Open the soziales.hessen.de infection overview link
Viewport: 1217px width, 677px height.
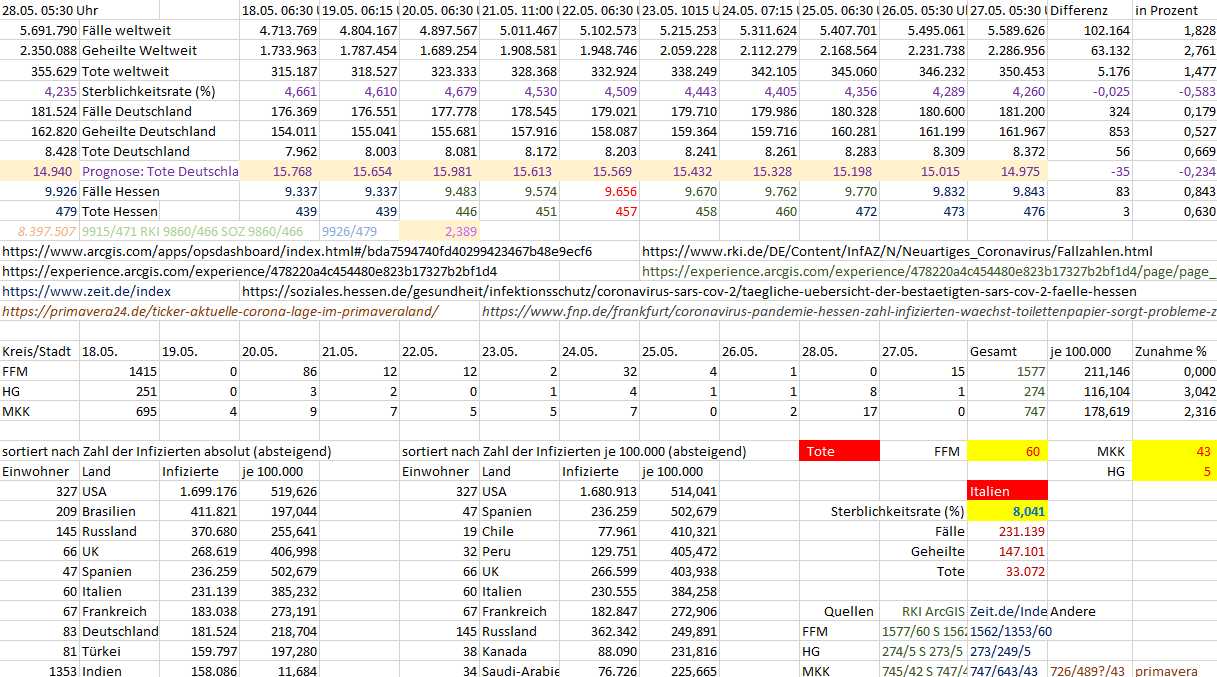click(x=688, y=291)
